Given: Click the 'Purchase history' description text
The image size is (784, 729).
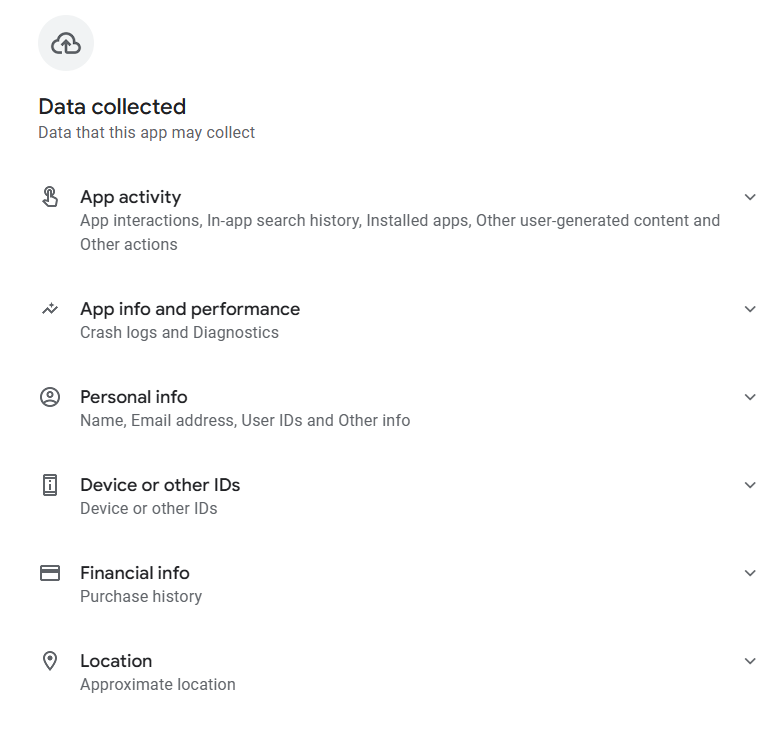Looking at the screenshot, I should coord(141,596).
